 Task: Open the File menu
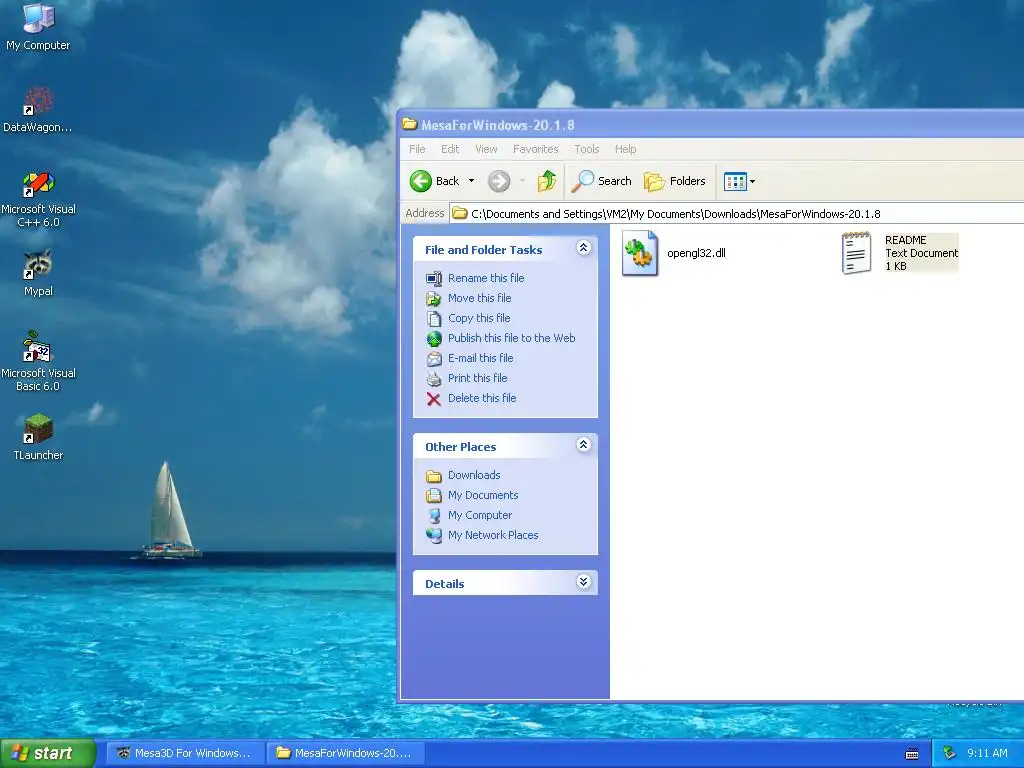coord(417,149)
